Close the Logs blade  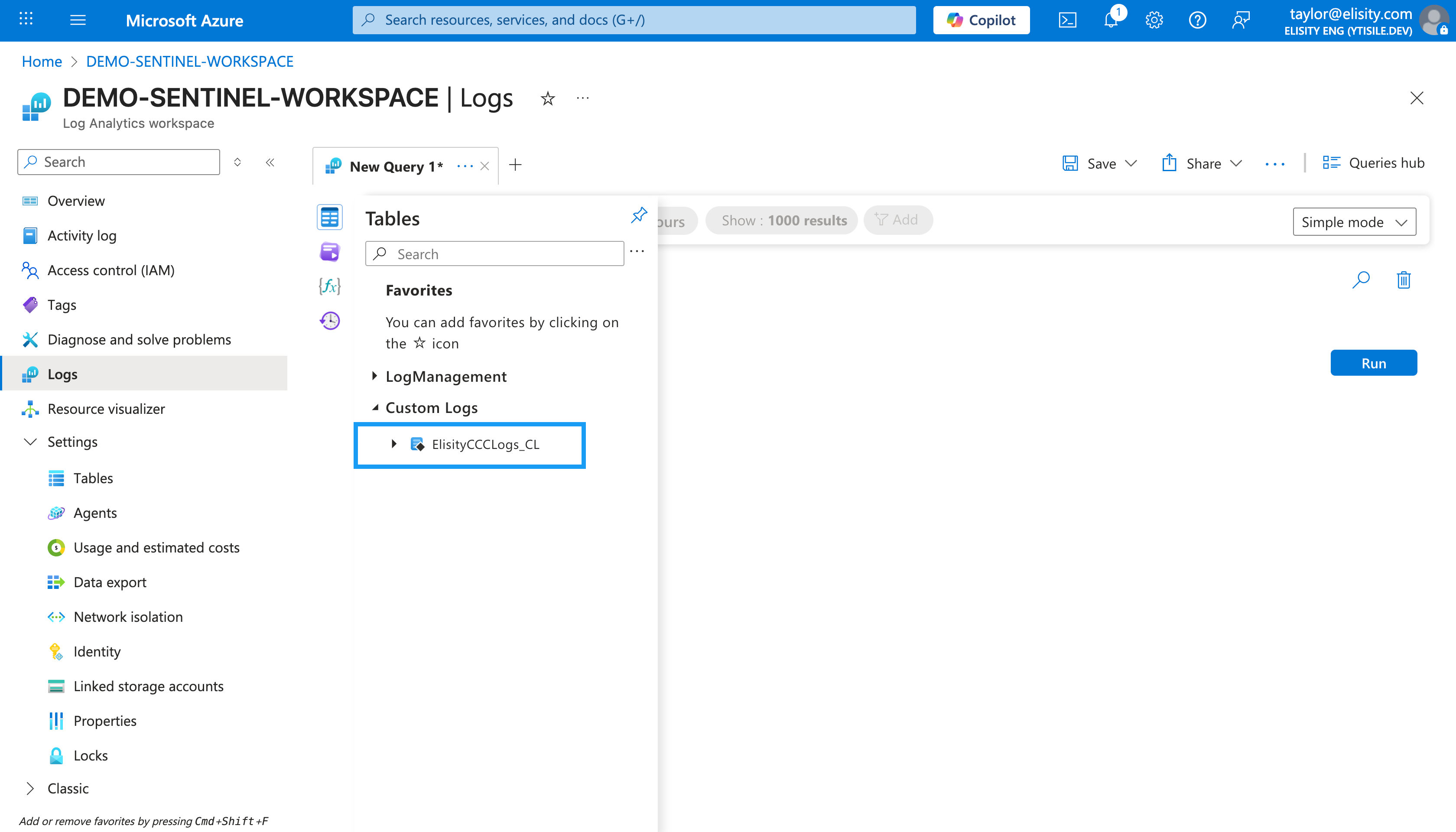[x=1417, y=98]
